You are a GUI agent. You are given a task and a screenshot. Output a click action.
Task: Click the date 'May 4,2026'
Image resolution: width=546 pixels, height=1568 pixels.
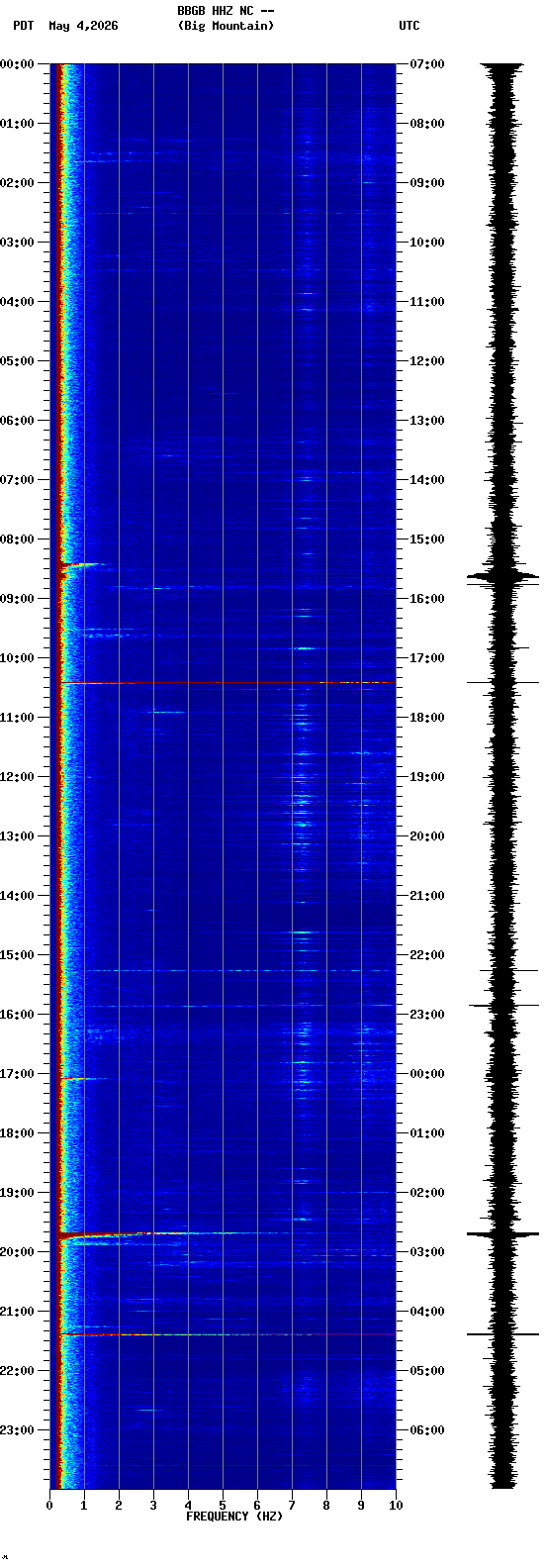pos(83,26)
